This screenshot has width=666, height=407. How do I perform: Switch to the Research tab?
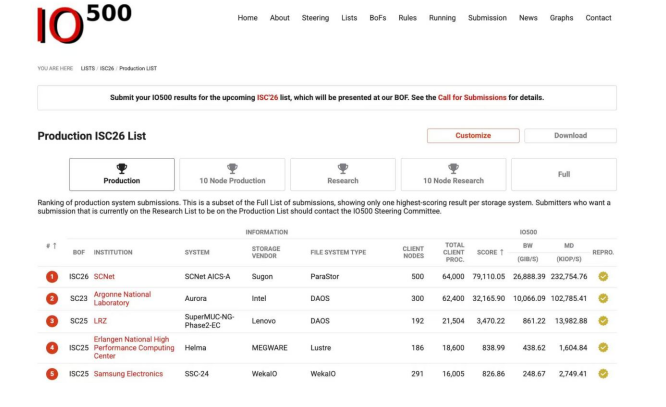(343, 175)
